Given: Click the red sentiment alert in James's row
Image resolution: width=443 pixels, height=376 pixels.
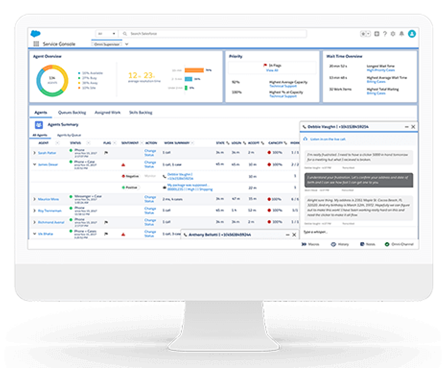Looking at the screenshot, I should pyautogui.click(x=123, y=165).
